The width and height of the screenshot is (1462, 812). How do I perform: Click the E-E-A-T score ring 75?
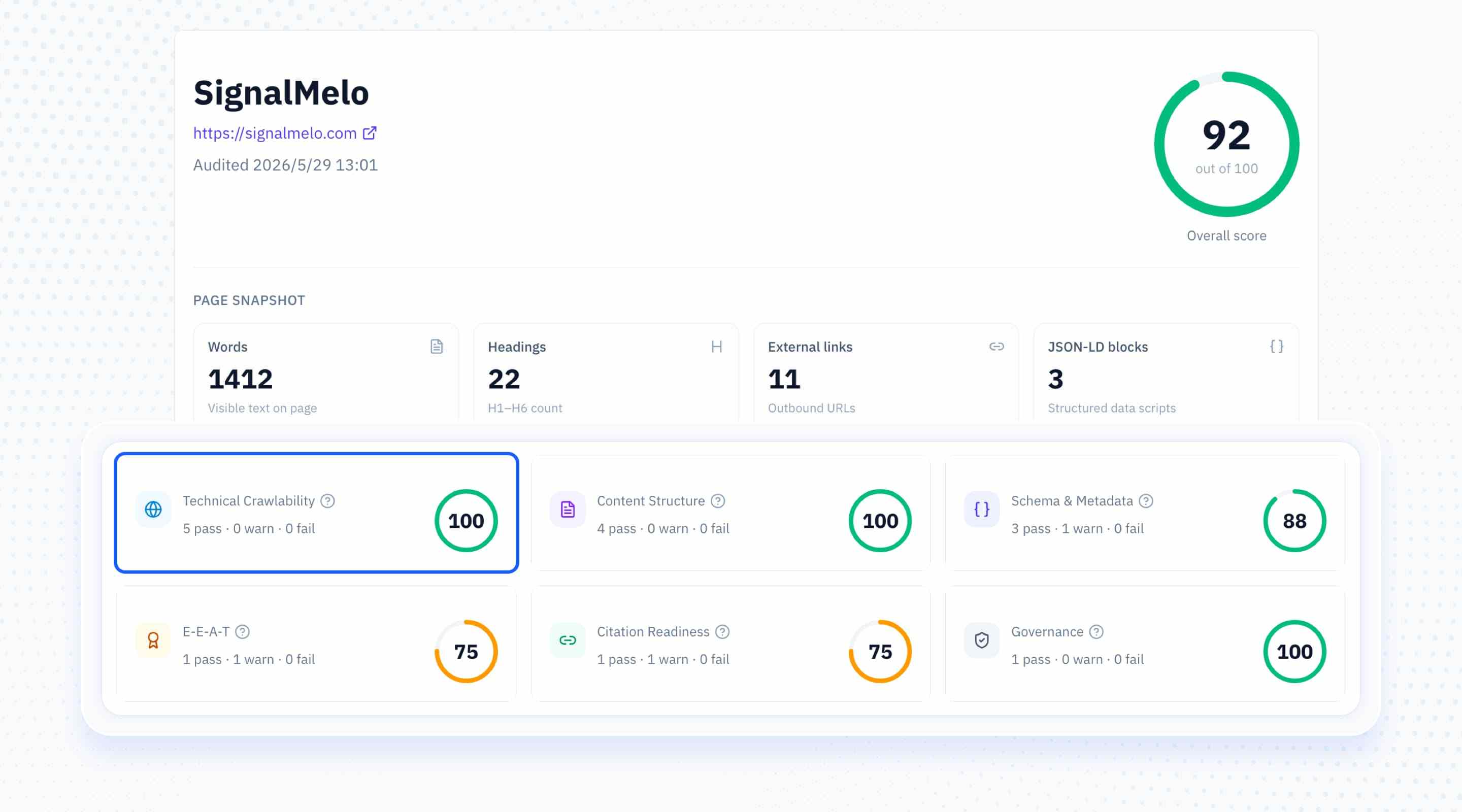tap(466, 652)
